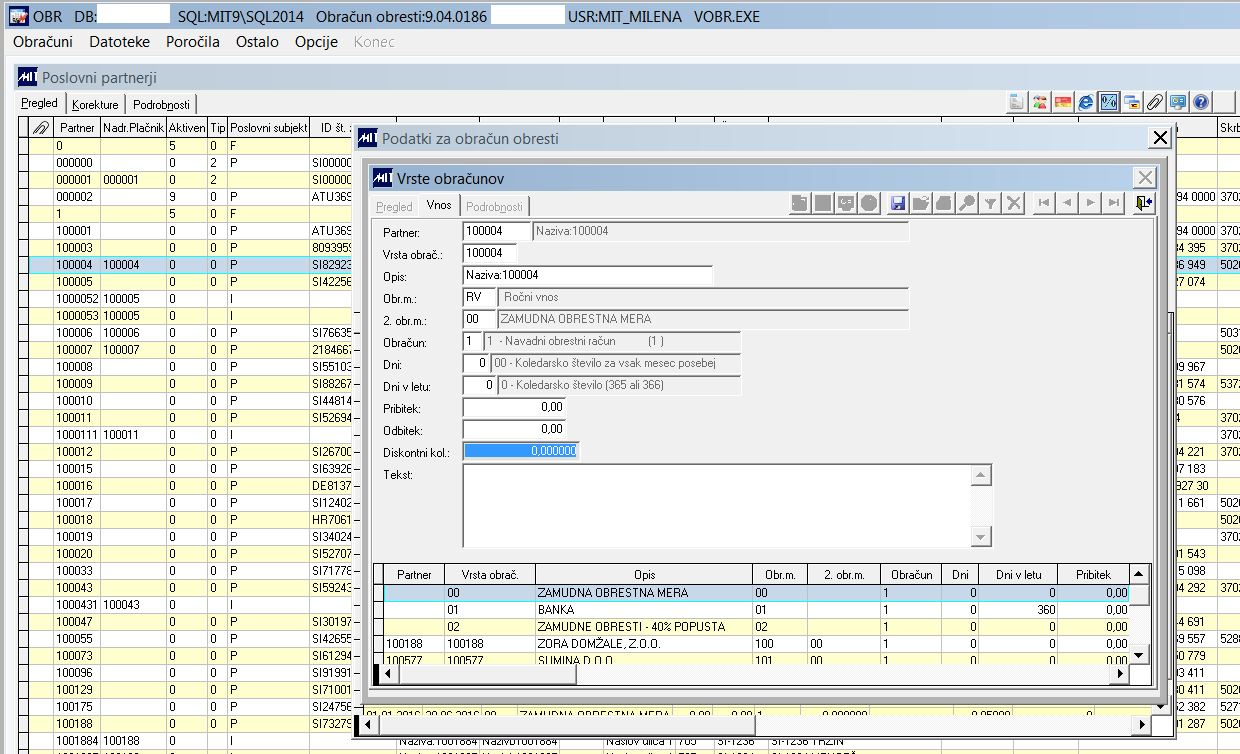Click the document list icon in the toolbar

pyautogui.click(x=1016, y=102)
